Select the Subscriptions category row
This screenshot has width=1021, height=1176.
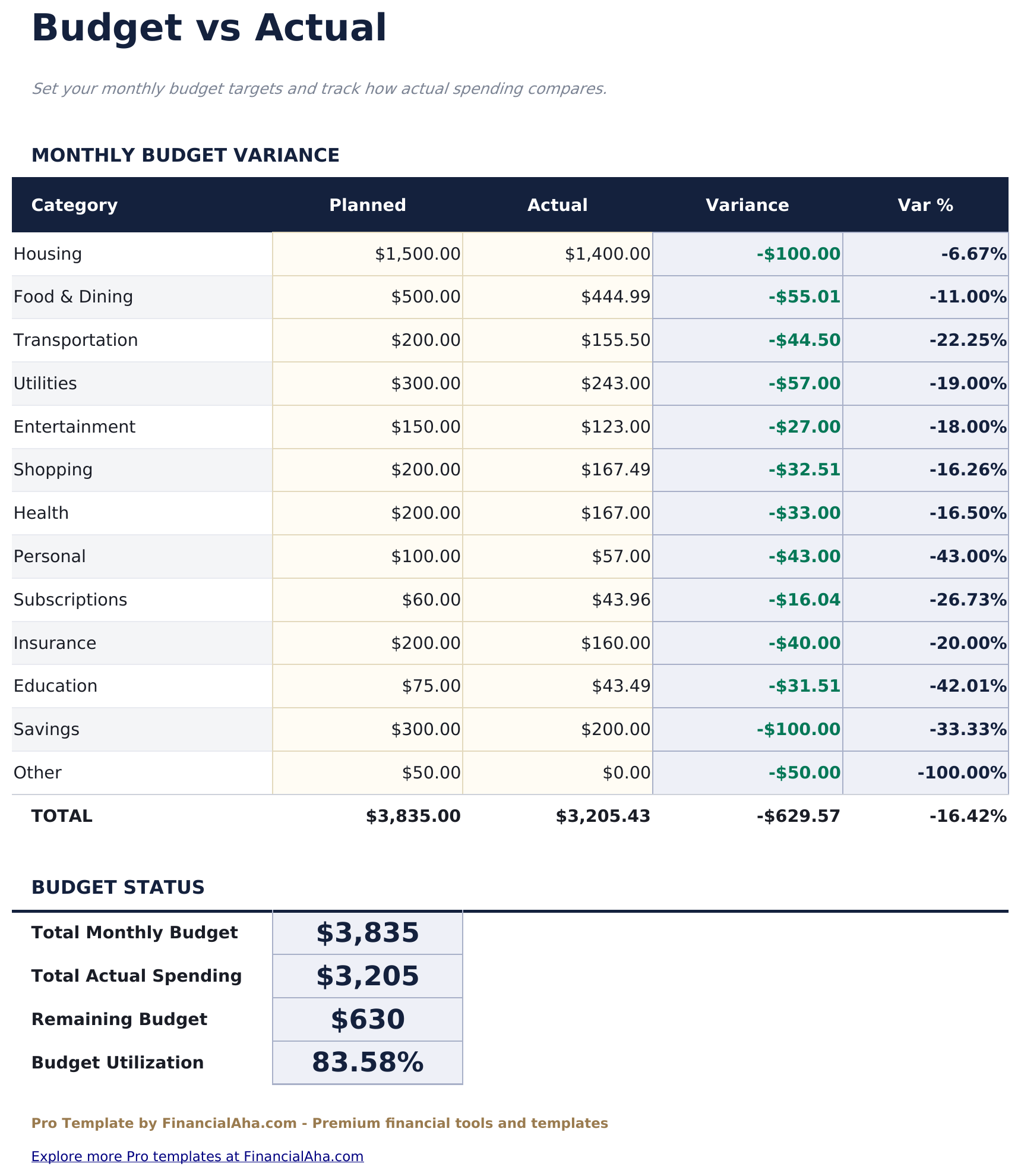point(70,600)
